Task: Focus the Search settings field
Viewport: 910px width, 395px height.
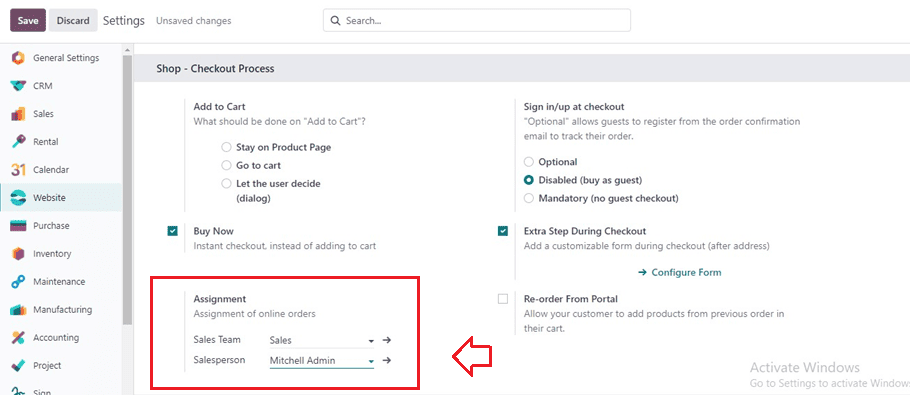Action: pyautogui.click(x=476, y=20)
